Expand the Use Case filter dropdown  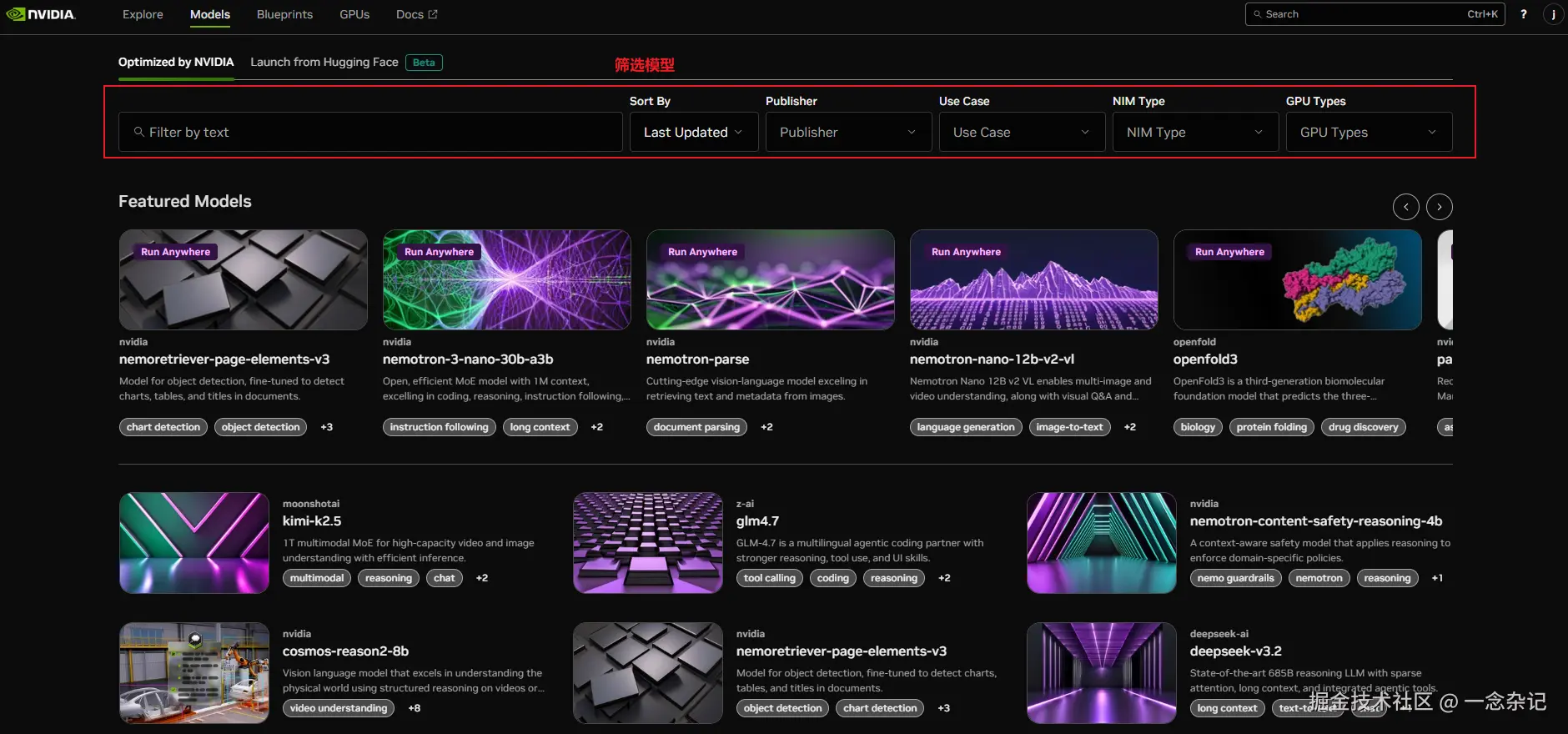click(x=1022, y=132)
